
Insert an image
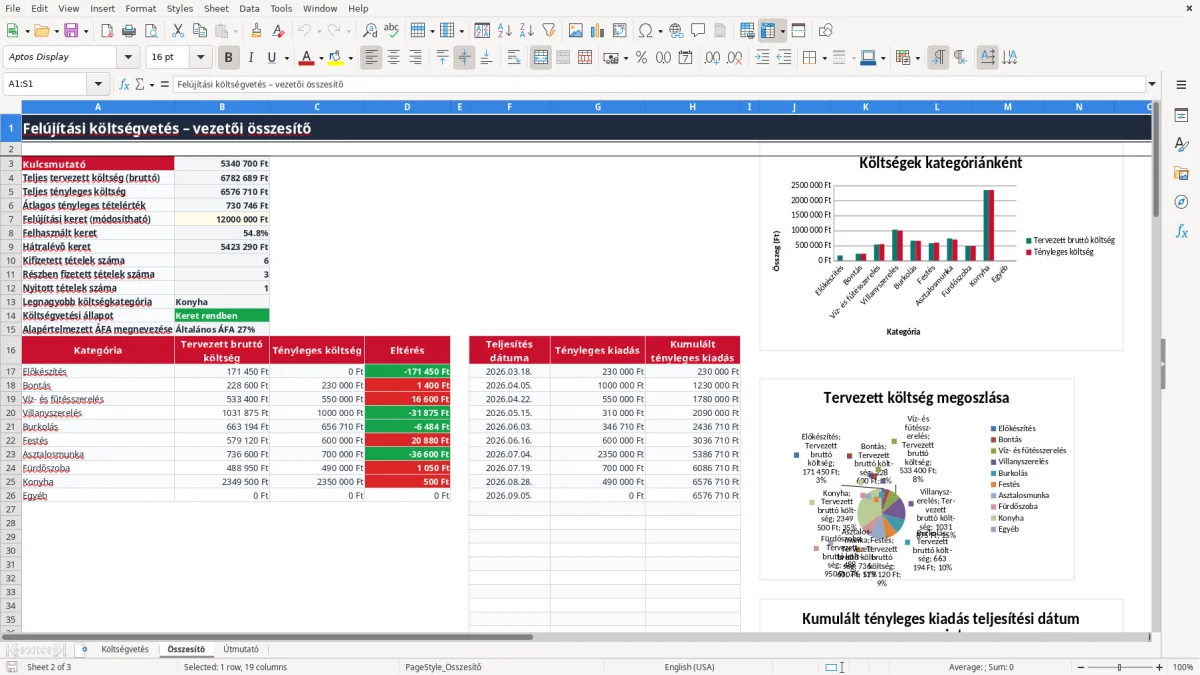pyautogui.click(x=576, y=31)
